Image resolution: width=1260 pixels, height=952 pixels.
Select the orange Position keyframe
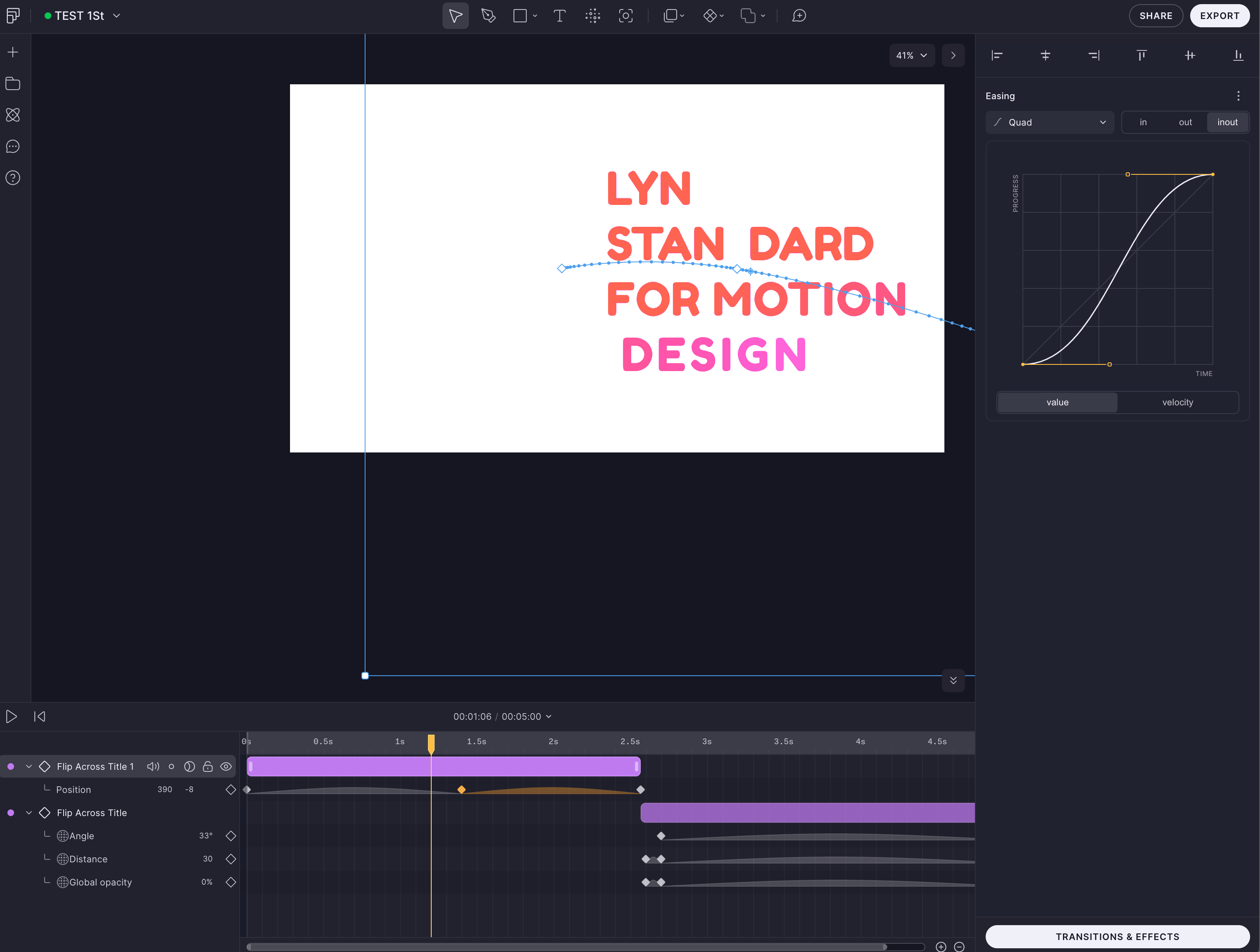coord(461,790)
